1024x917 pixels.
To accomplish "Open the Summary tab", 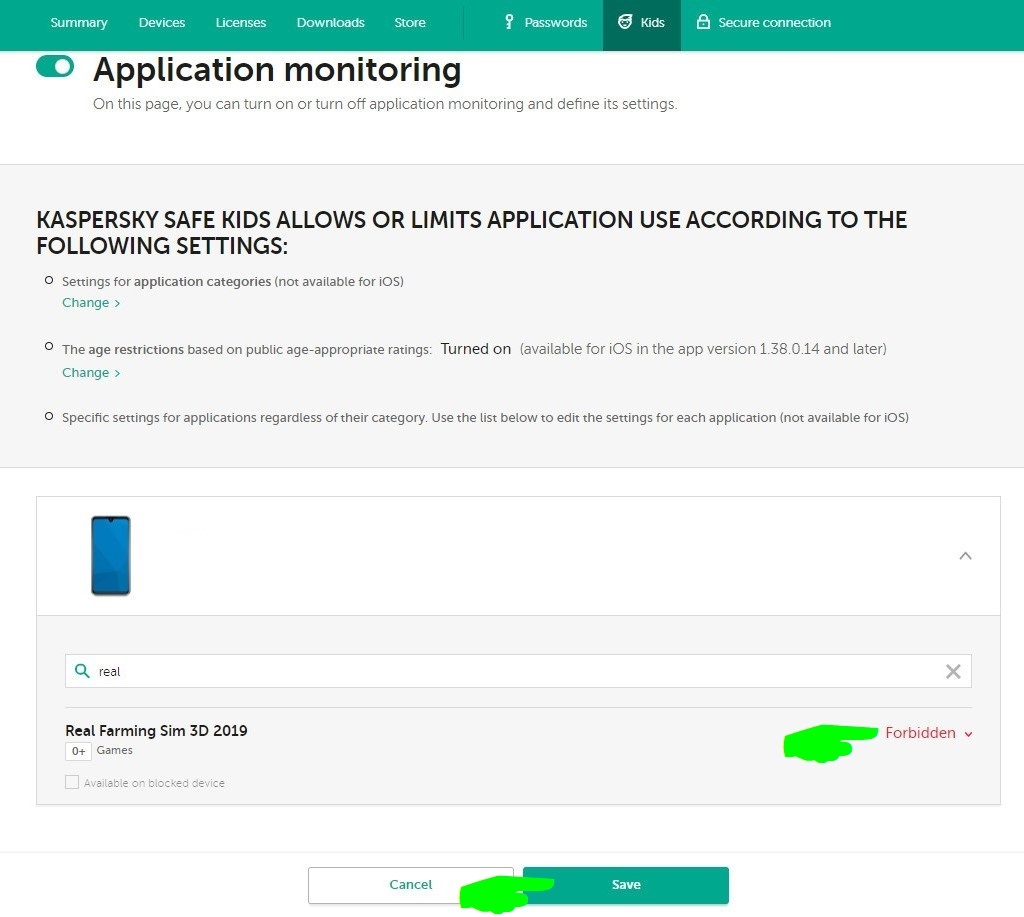I will coord(79,22).
